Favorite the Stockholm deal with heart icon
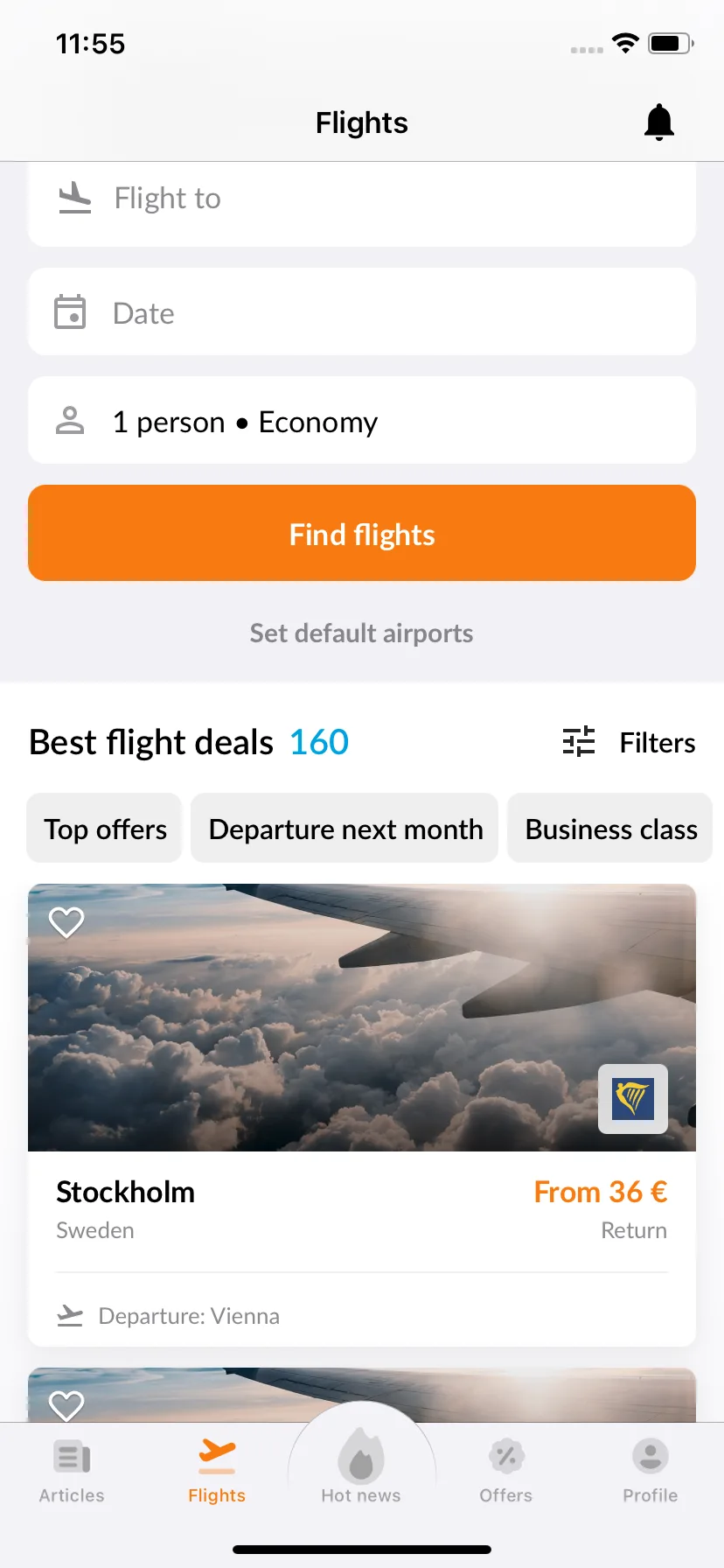The width and height of the screenshot is (724, 1568). 66,922
